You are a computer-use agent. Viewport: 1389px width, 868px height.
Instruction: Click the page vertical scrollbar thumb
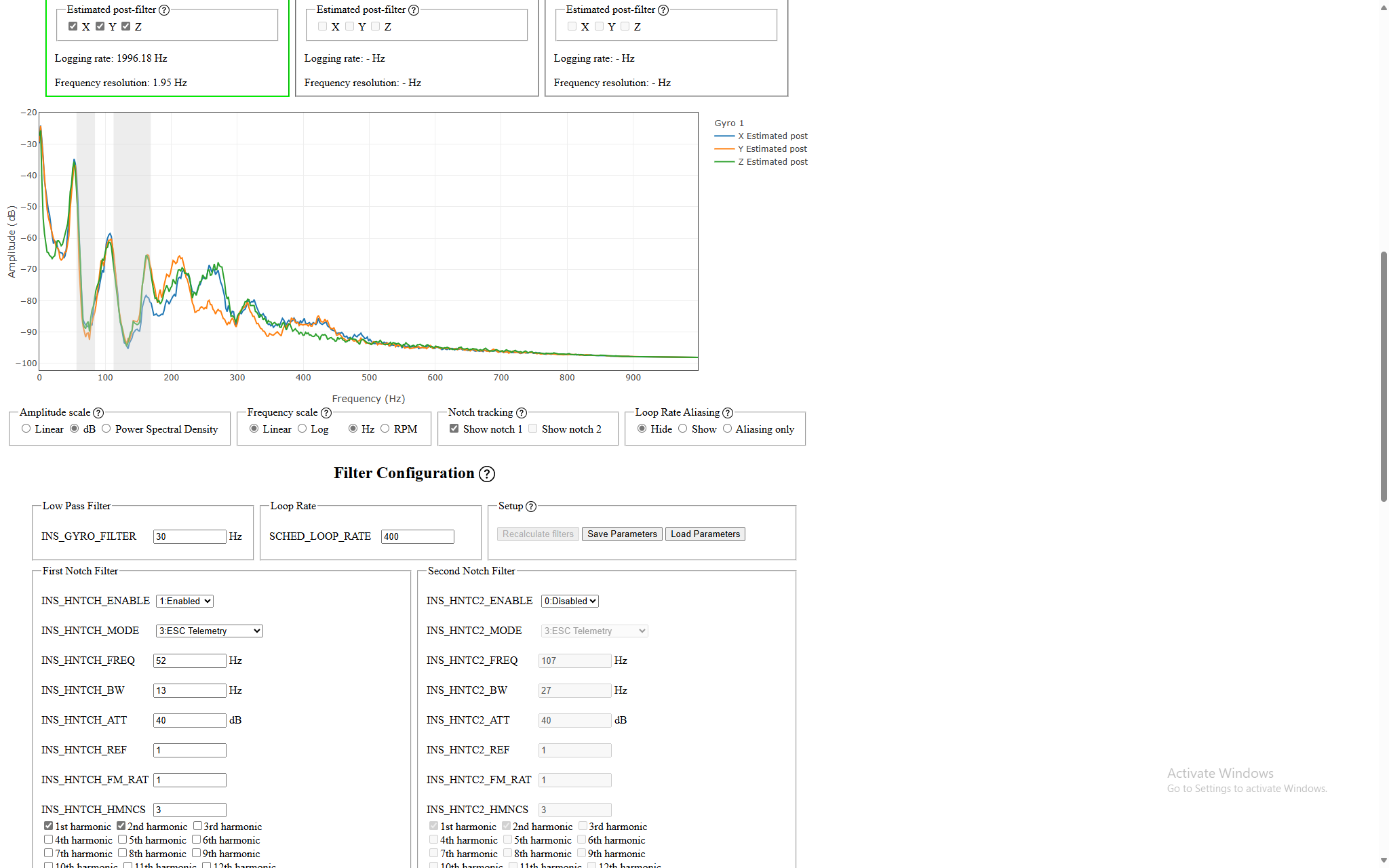(x=1384, y=376)
